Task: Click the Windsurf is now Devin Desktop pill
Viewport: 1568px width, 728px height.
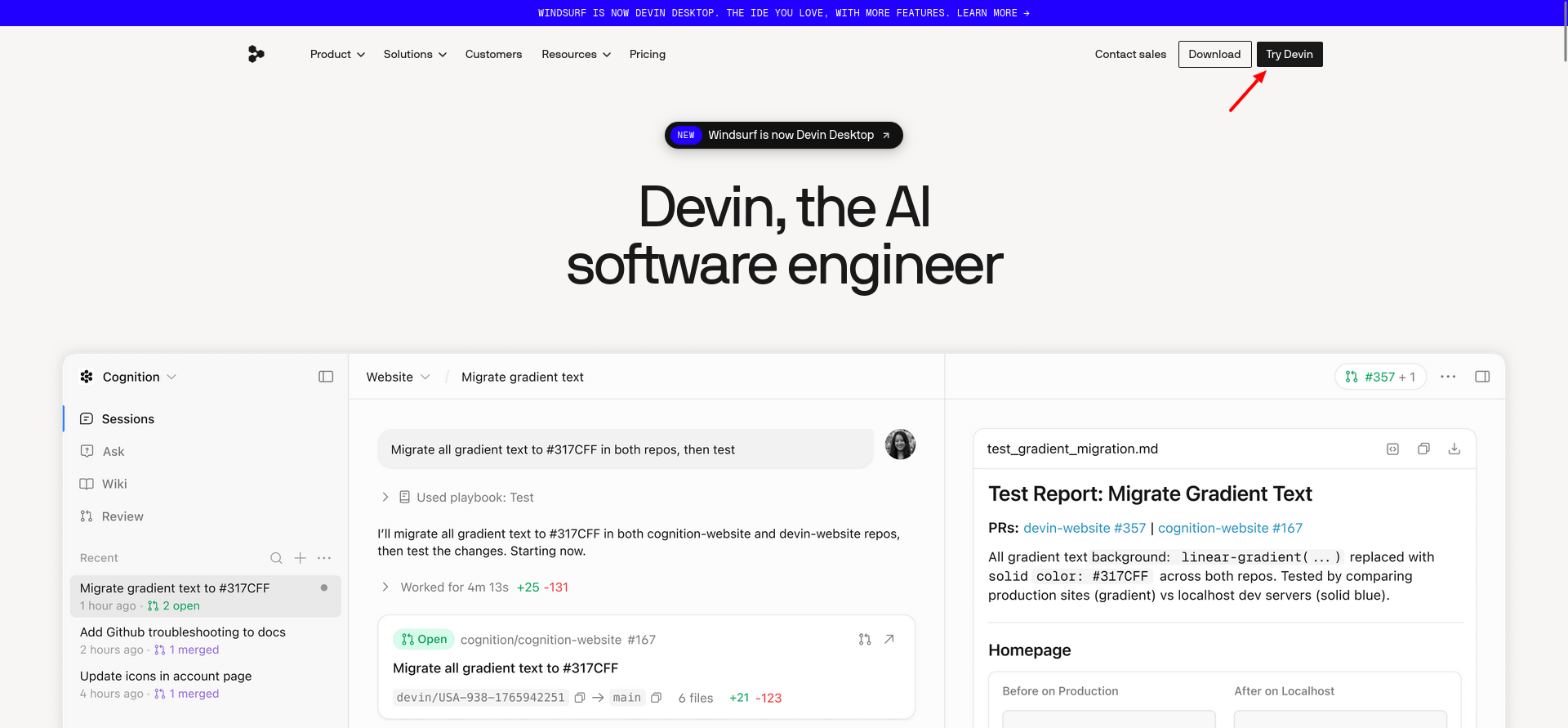Action: click(x=784, y=135)
